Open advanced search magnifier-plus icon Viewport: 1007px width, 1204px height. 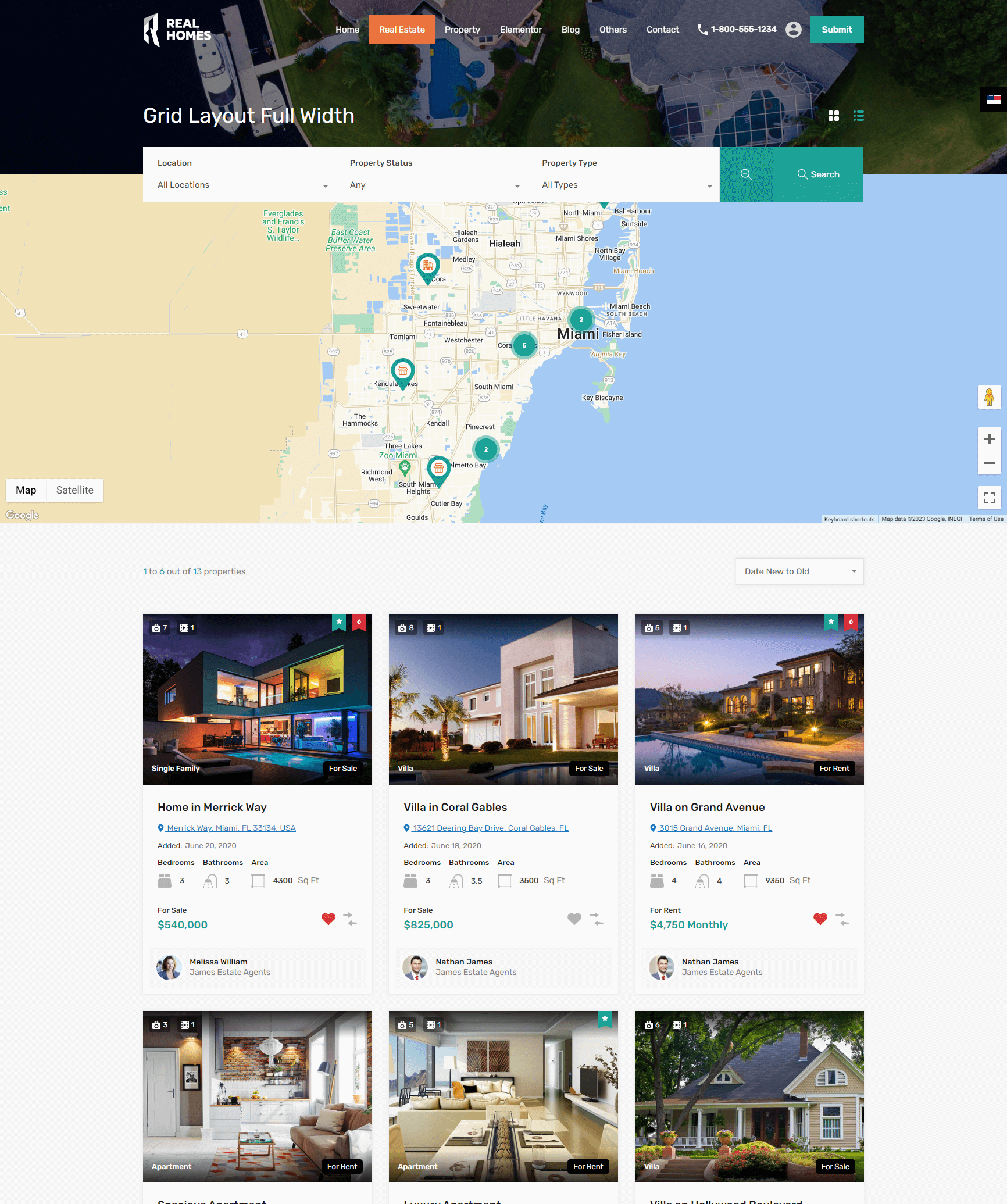click(746, 174)
